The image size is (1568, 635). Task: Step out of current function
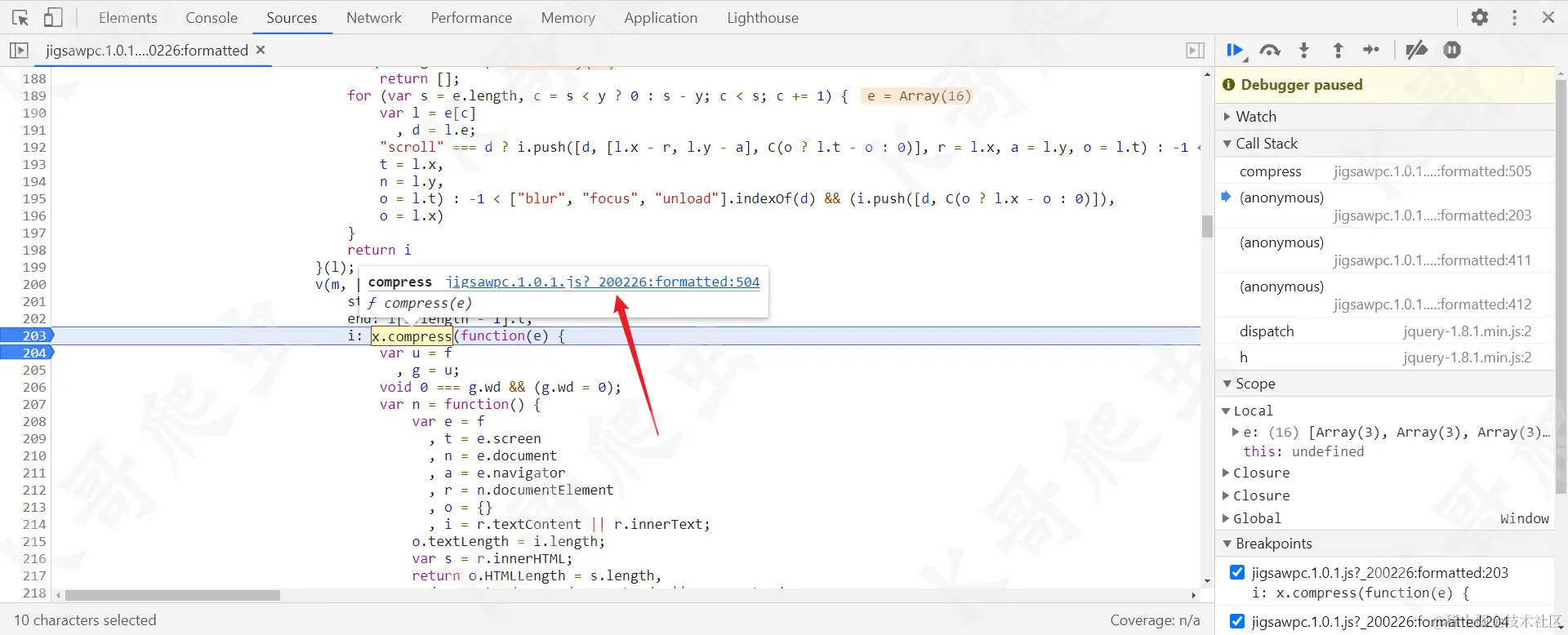click(1338, 51)
